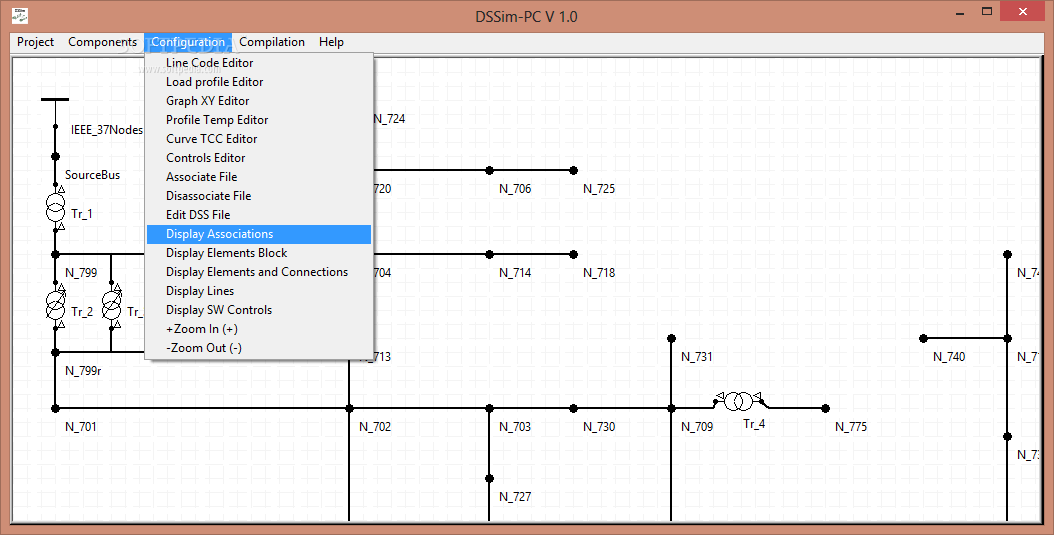Click the node dot above N_731
The width and height of the screenshot is (1054, 535).
[671, 338]
